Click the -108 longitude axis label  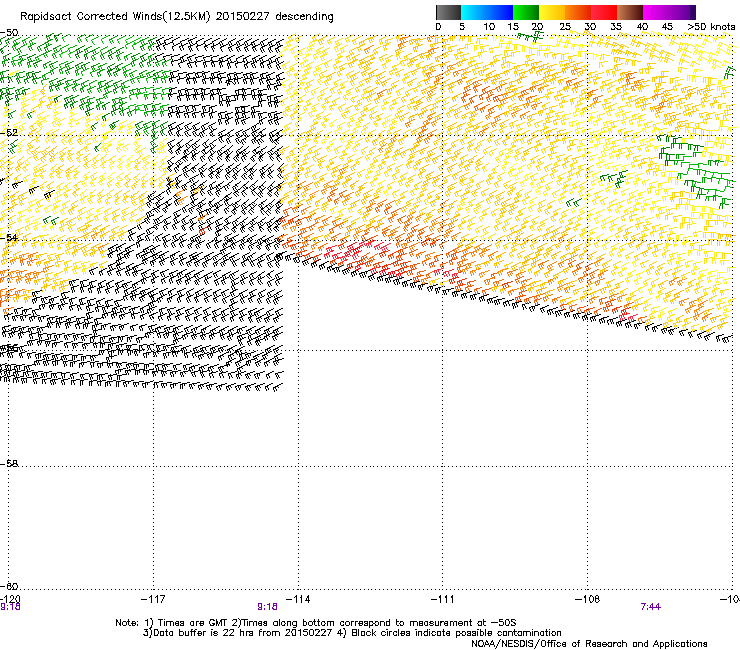[x=588, y=599]
